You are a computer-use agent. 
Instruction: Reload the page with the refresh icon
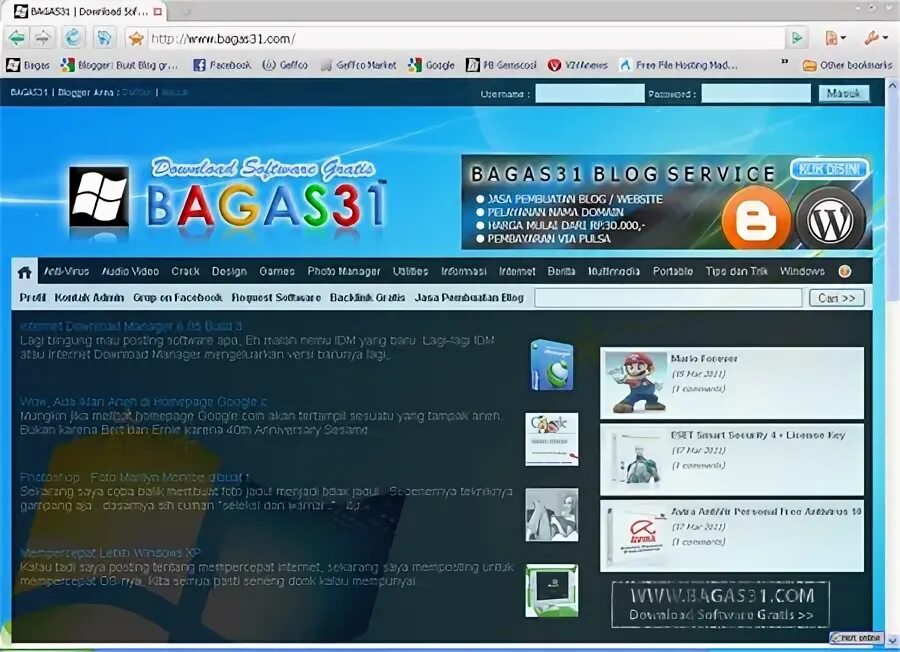(x=73, y=38)
